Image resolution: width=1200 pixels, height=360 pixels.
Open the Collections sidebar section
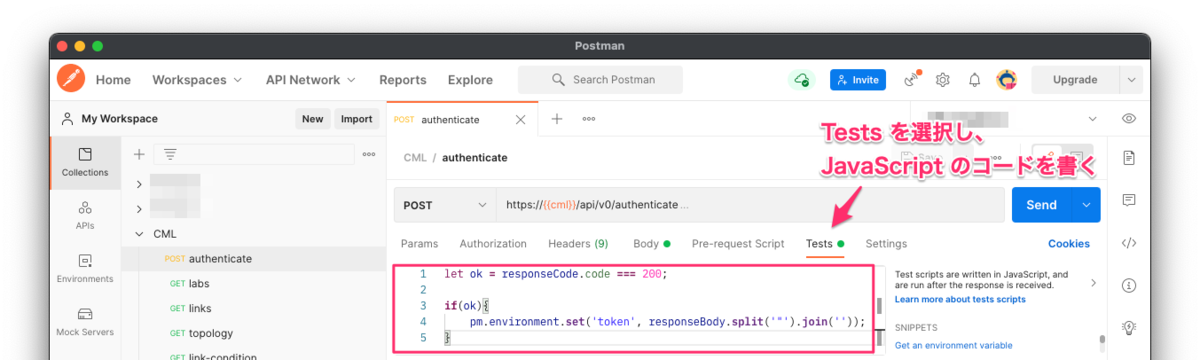pyautogui.click(x=85, y=161)
